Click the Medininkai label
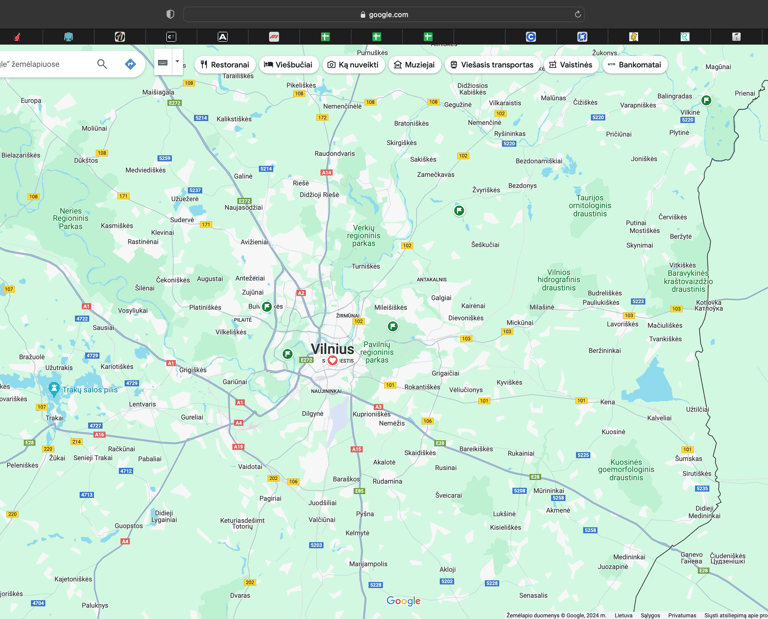Image resolution: width=768 pixels, height=619 pixels. pos(629,557)
